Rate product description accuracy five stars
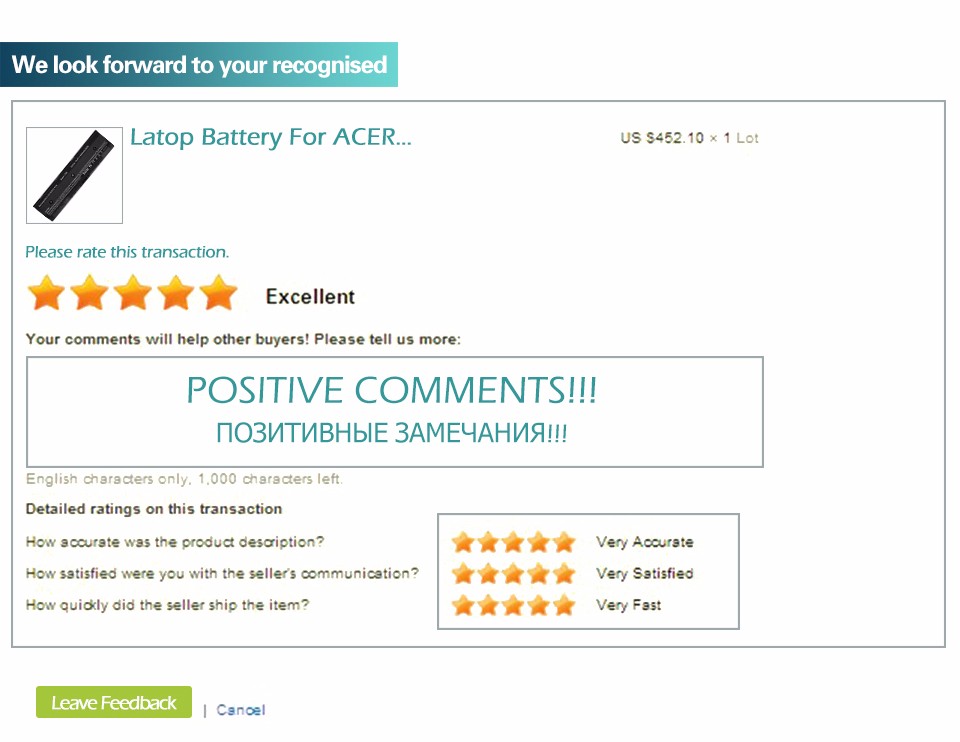Screen dimensions: 960x742 pos(565,542)
